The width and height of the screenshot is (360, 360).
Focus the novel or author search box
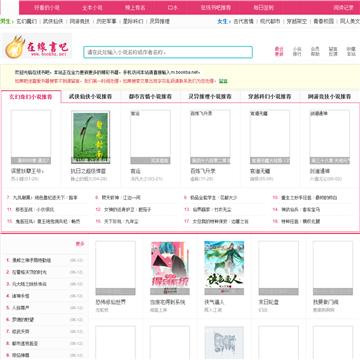click(168, 52)
